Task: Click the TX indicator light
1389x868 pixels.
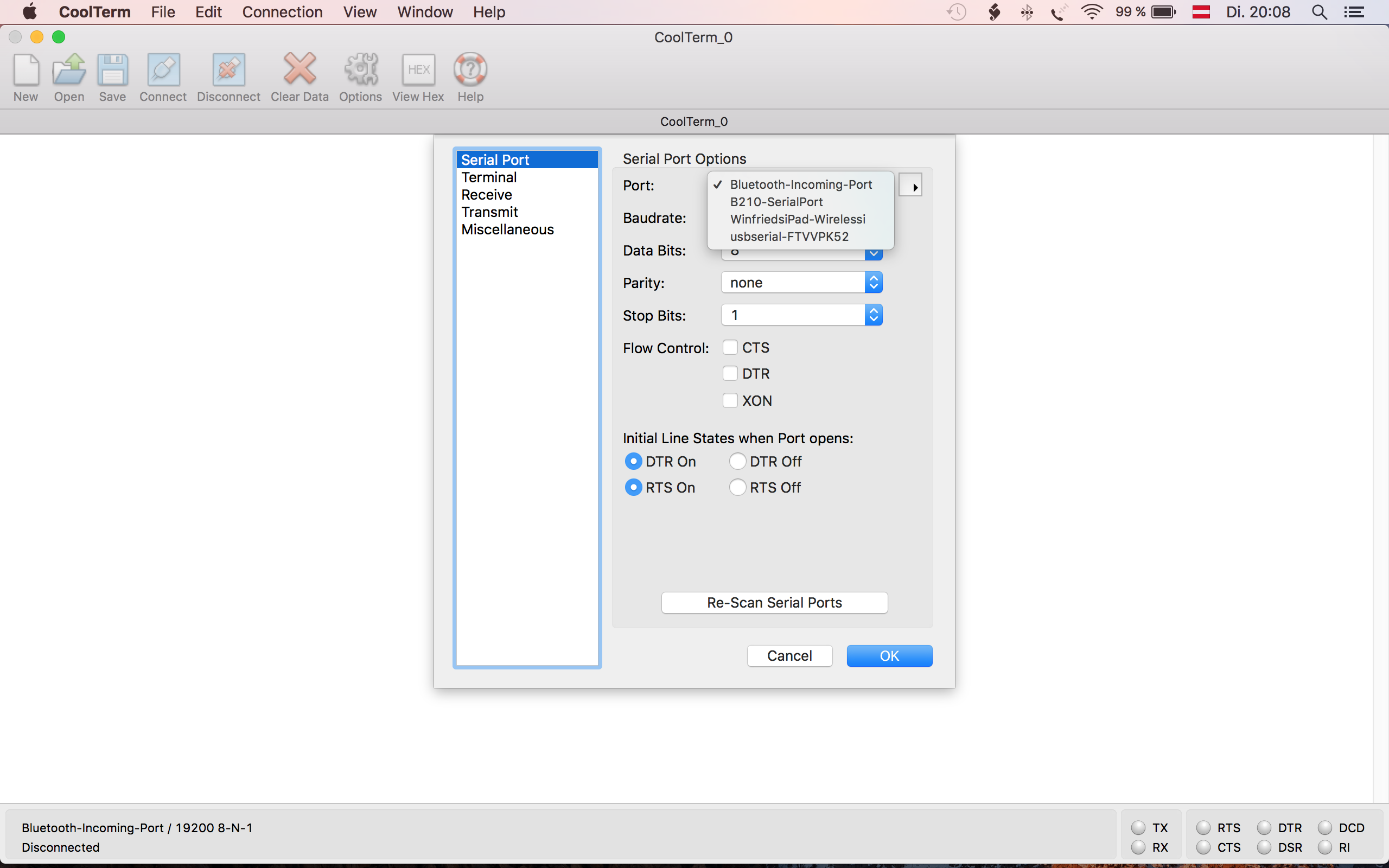Action: [1138, 828]
